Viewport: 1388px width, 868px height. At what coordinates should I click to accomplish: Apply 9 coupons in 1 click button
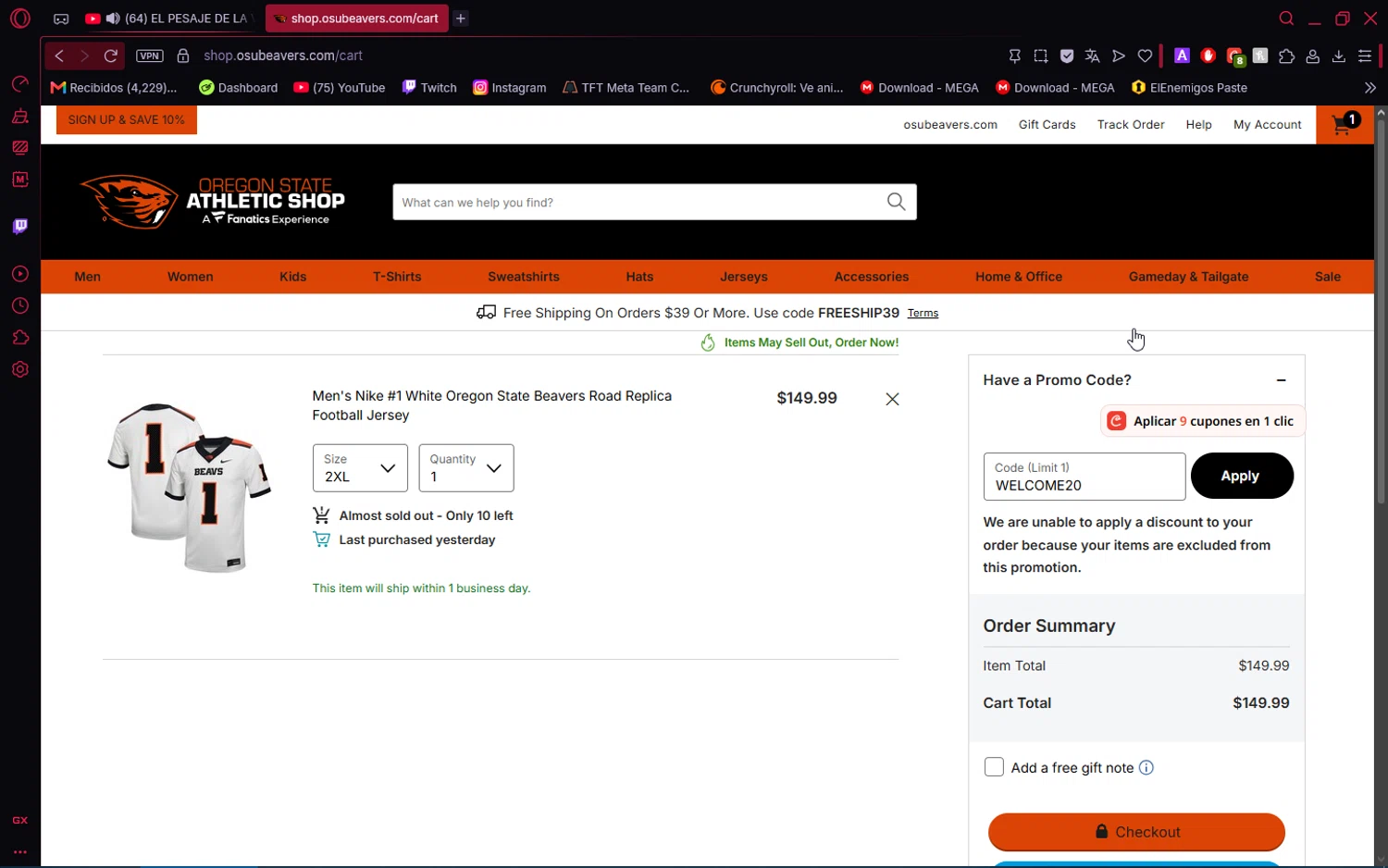[1202, 421]
